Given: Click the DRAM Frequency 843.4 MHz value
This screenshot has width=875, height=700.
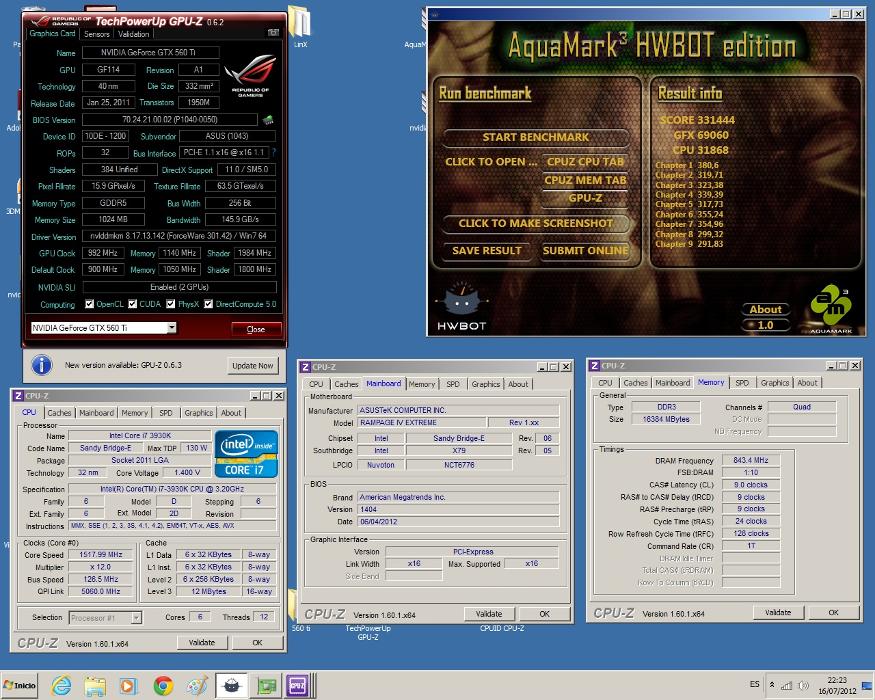Looking at the screenshot, I should 751,461.
